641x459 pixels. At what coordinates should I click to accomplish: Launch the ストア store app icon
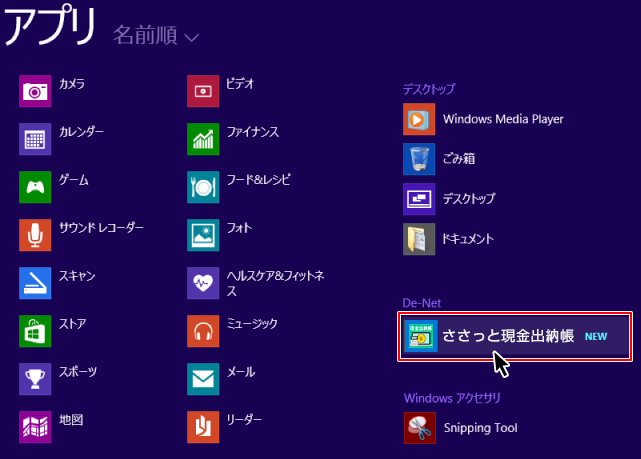point(35,331)
